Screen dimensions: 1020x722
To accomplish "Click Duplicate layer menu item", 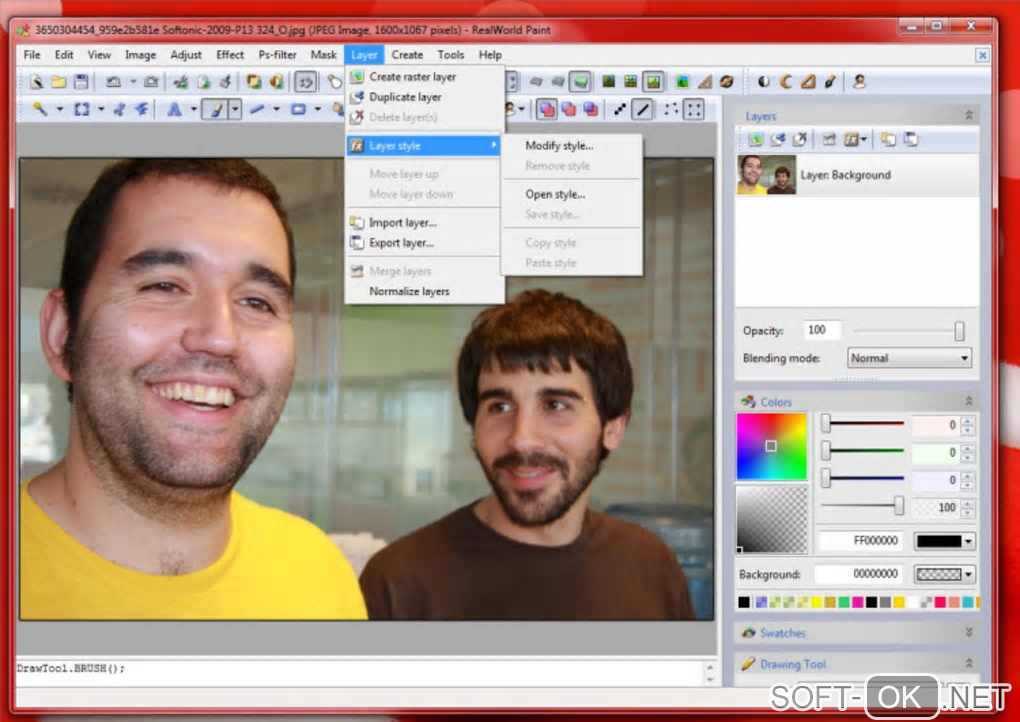I will pyautogui.click(x=405, y=97).
